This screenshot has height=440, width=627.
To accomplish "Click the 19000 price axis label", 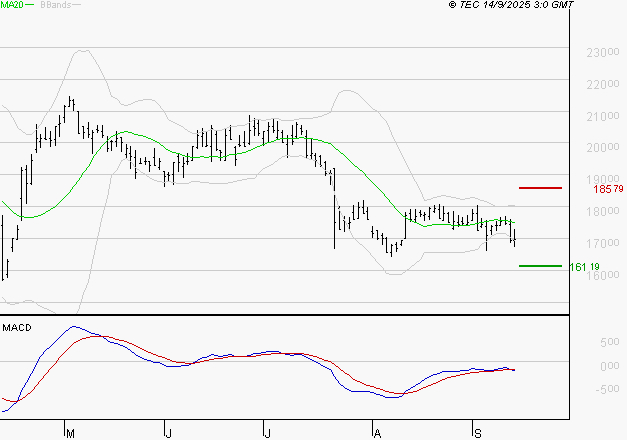I will [603, 178].
